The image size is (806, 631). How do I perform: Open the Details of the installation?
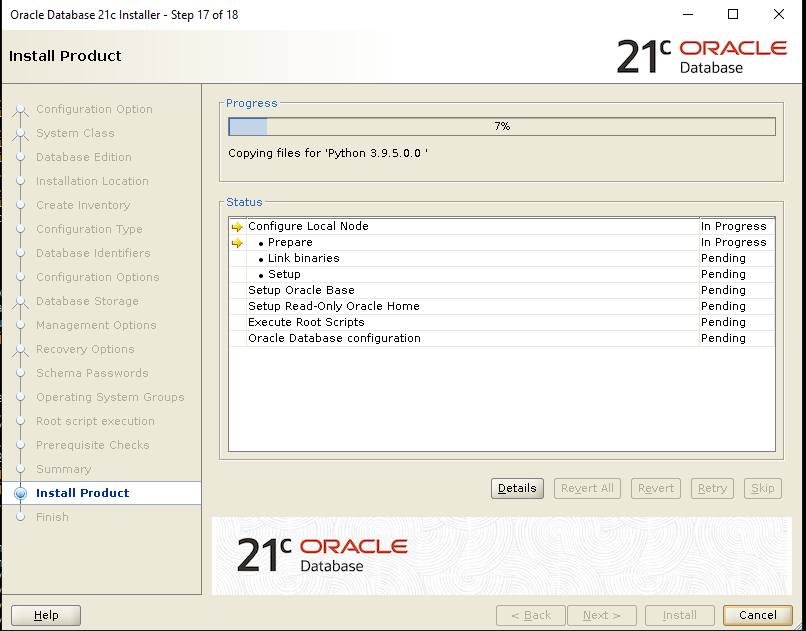pyautogui.click(x=517, y=488)
